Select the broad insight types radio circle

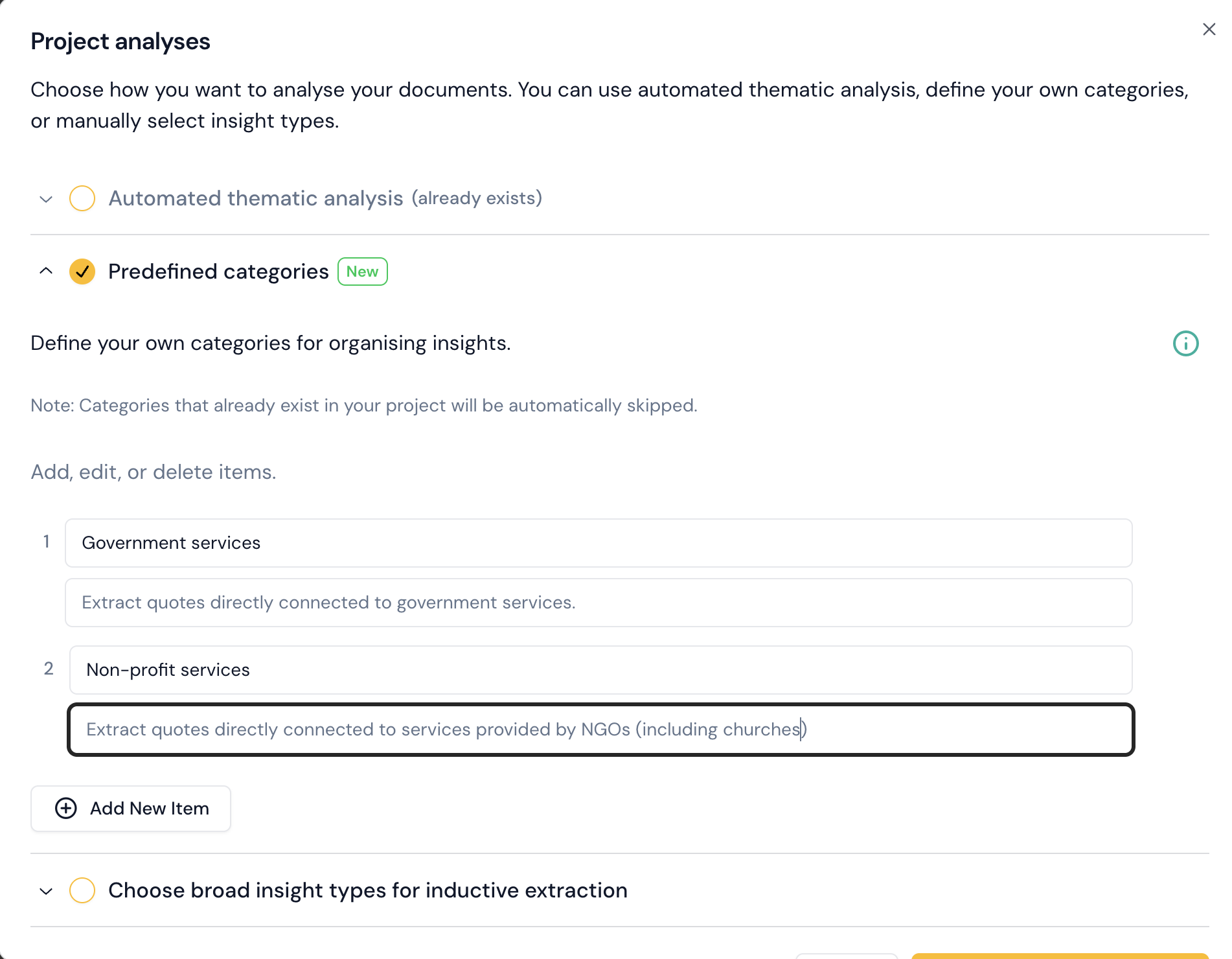coord(82,890)
